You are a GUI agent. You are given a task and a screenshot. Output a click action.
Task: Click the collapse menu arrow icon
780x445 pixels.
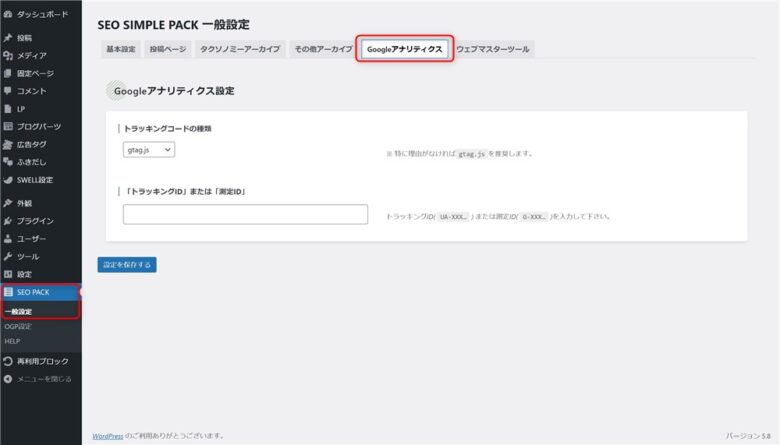point(8,379)
